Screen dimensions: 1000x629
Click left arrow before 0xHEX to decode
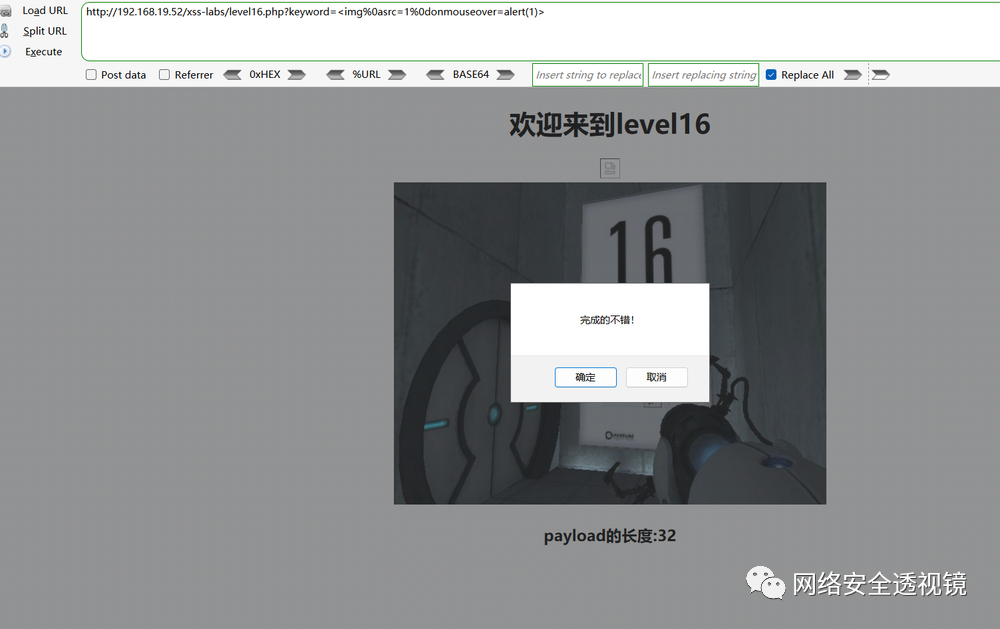click(x=232, y=75)
